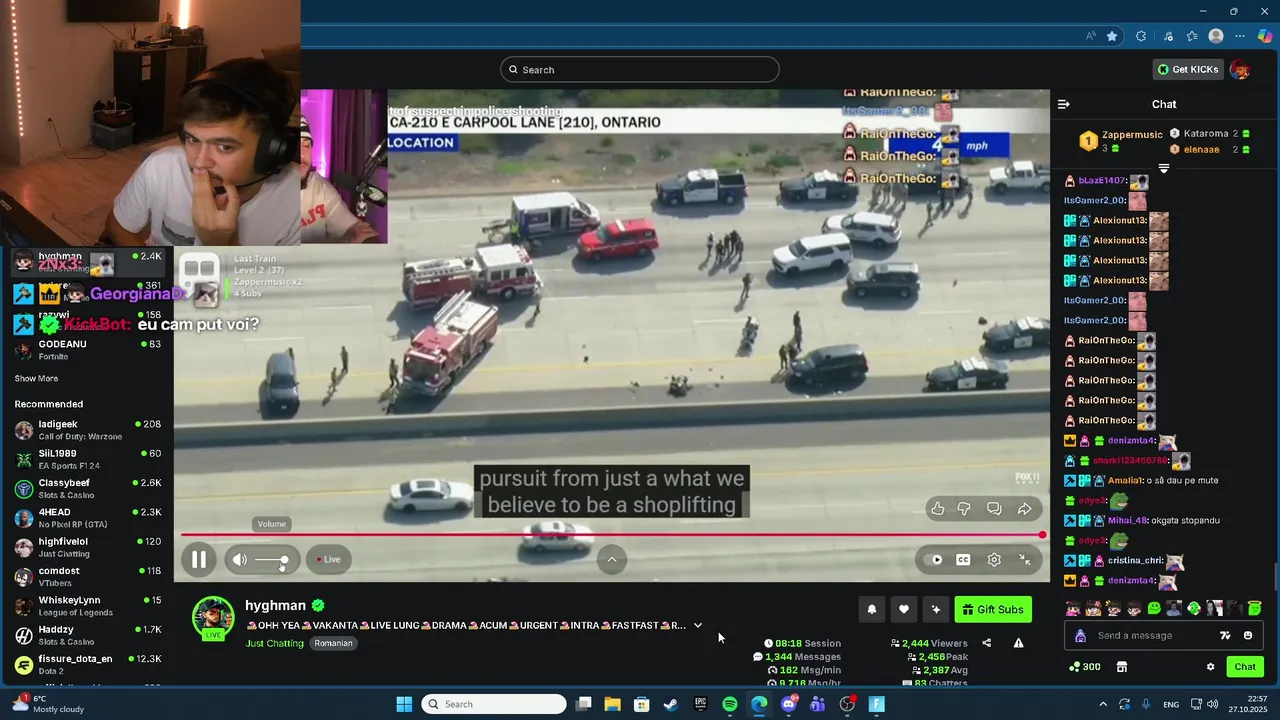
Task: Click the Gift Subs button
Action: (x=993, y=610)
